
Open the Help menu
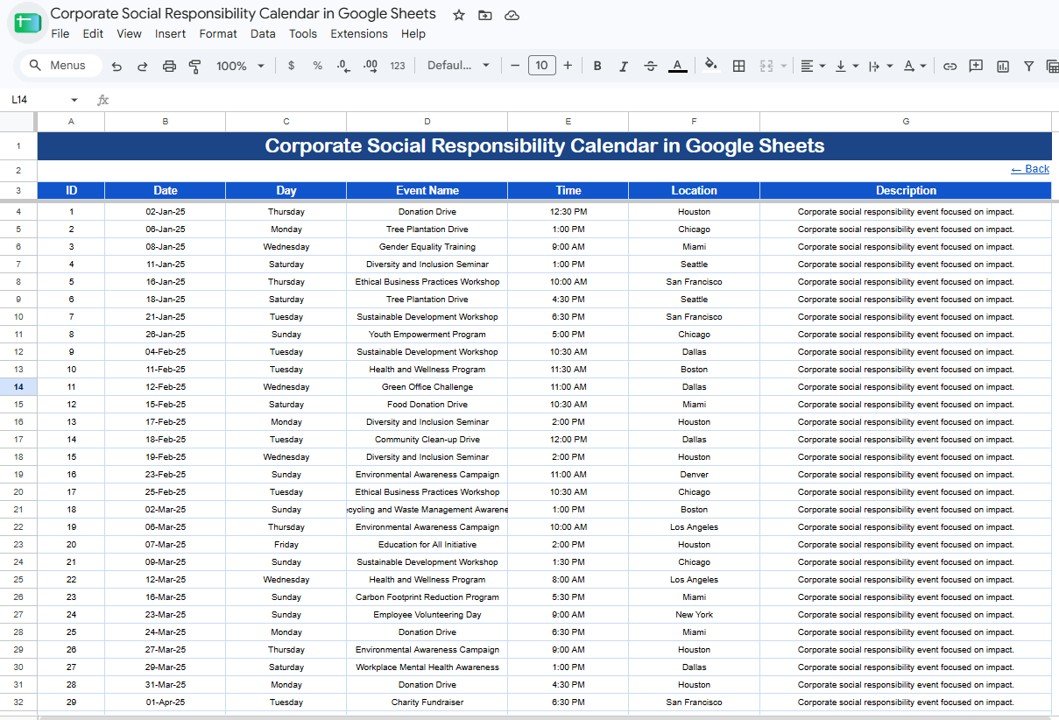(x=413, y=34)
